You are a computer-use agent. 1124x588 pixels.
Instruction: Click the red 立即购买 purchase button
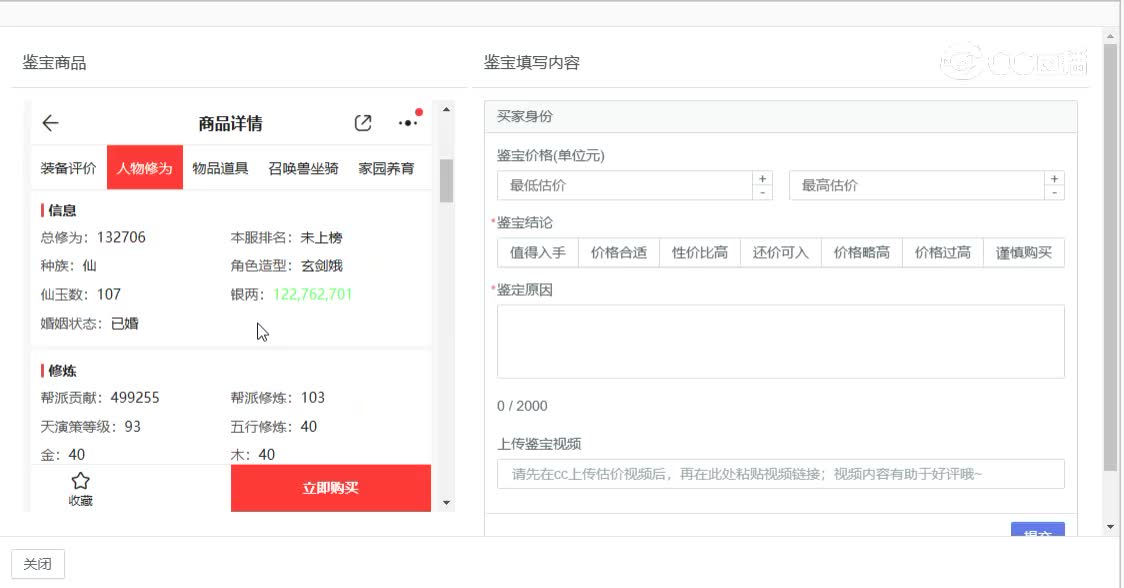[331, 488]
